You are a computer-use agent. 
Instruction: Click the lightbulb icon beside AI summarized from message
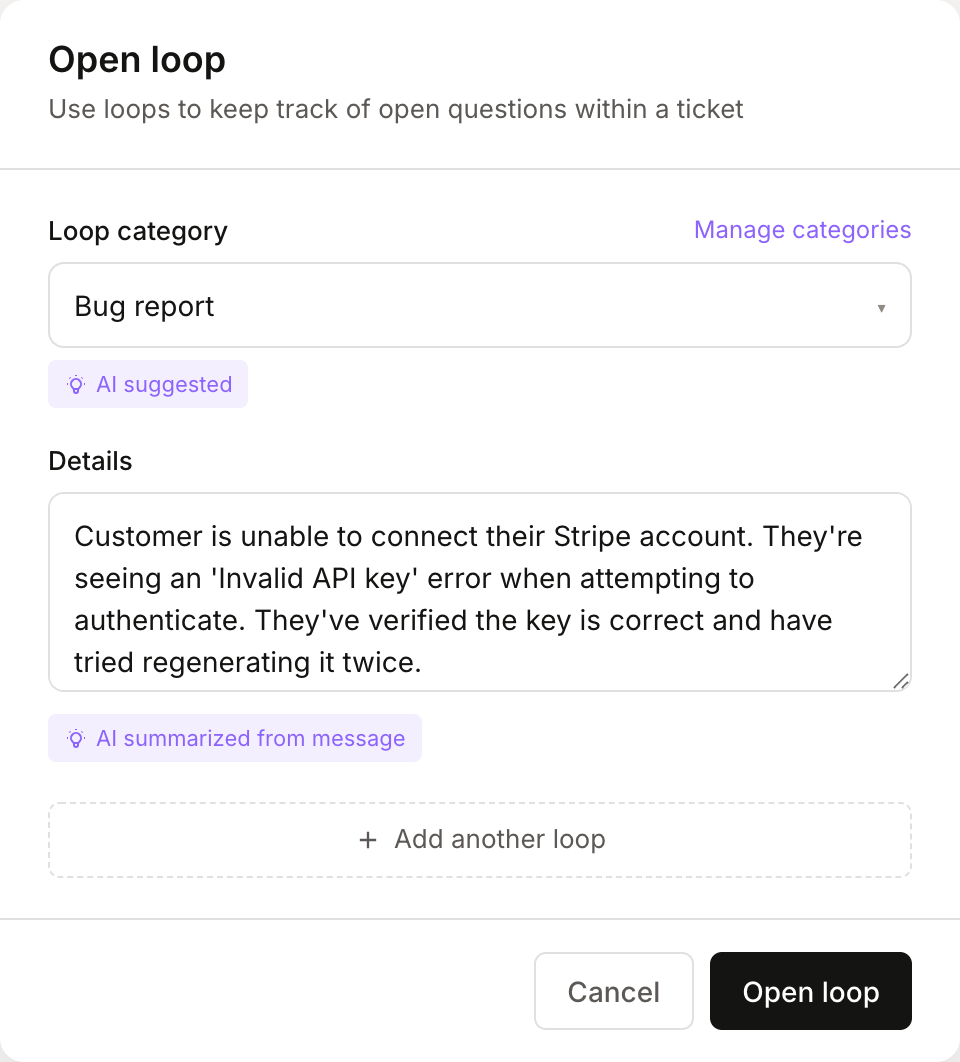pyautogui.click(x=76, y=738)
